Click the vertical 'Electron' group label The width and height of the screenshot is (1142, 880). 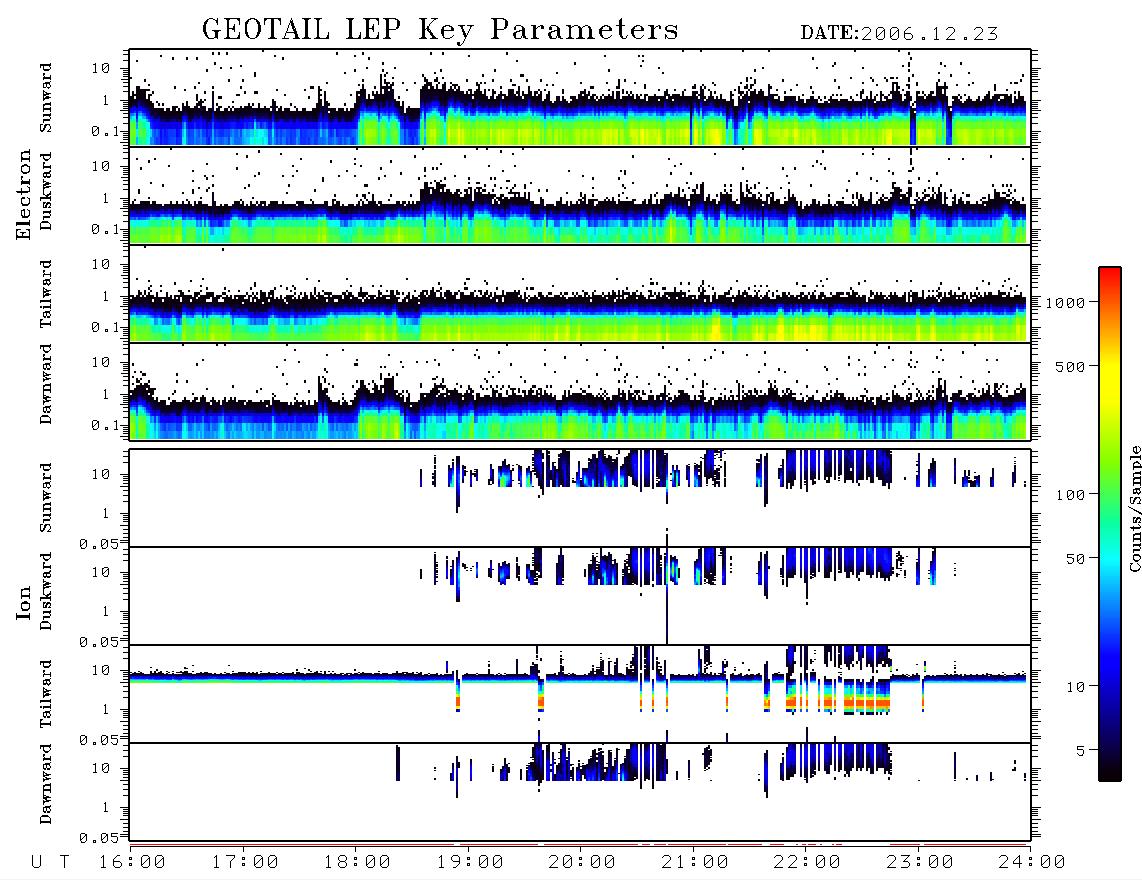pyautogui.click(x=24, y=194)
